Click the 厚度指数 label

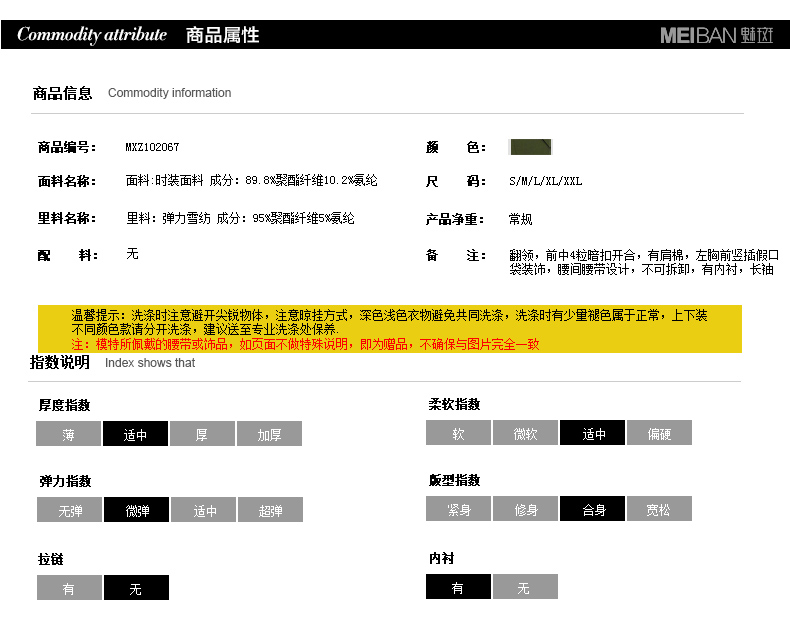click(x=64, y=405)
